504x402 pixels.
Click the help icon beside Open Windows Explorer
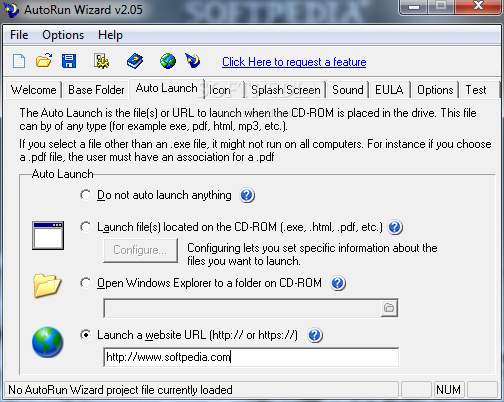point(338,283)
